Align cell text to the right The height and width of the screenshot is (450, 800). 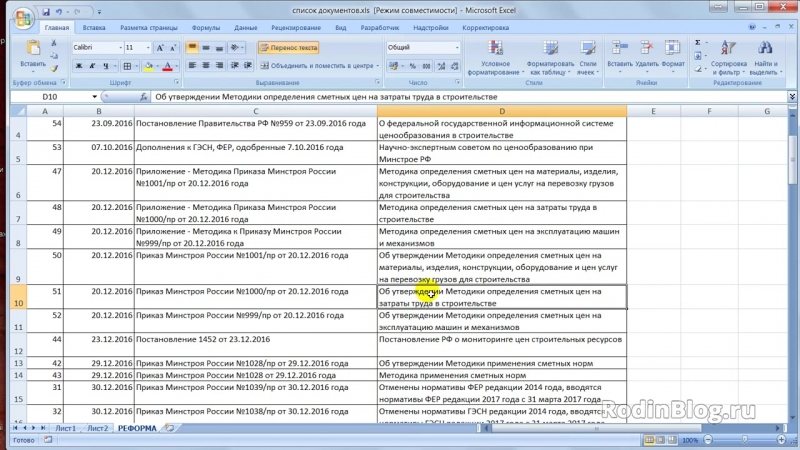[219, 65]
